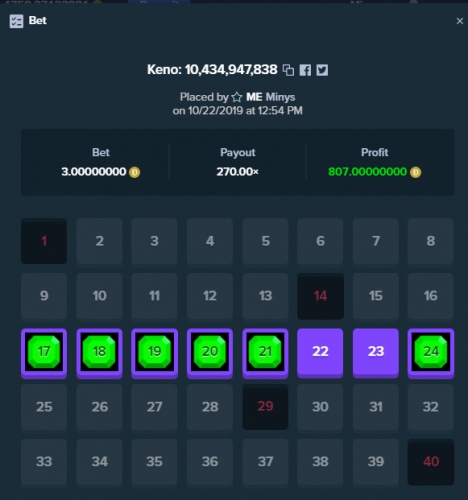Image resolution: width=468 pixels, height=500 pixels.
Task: Click Keno tile number 6
Action: (320, 241)
